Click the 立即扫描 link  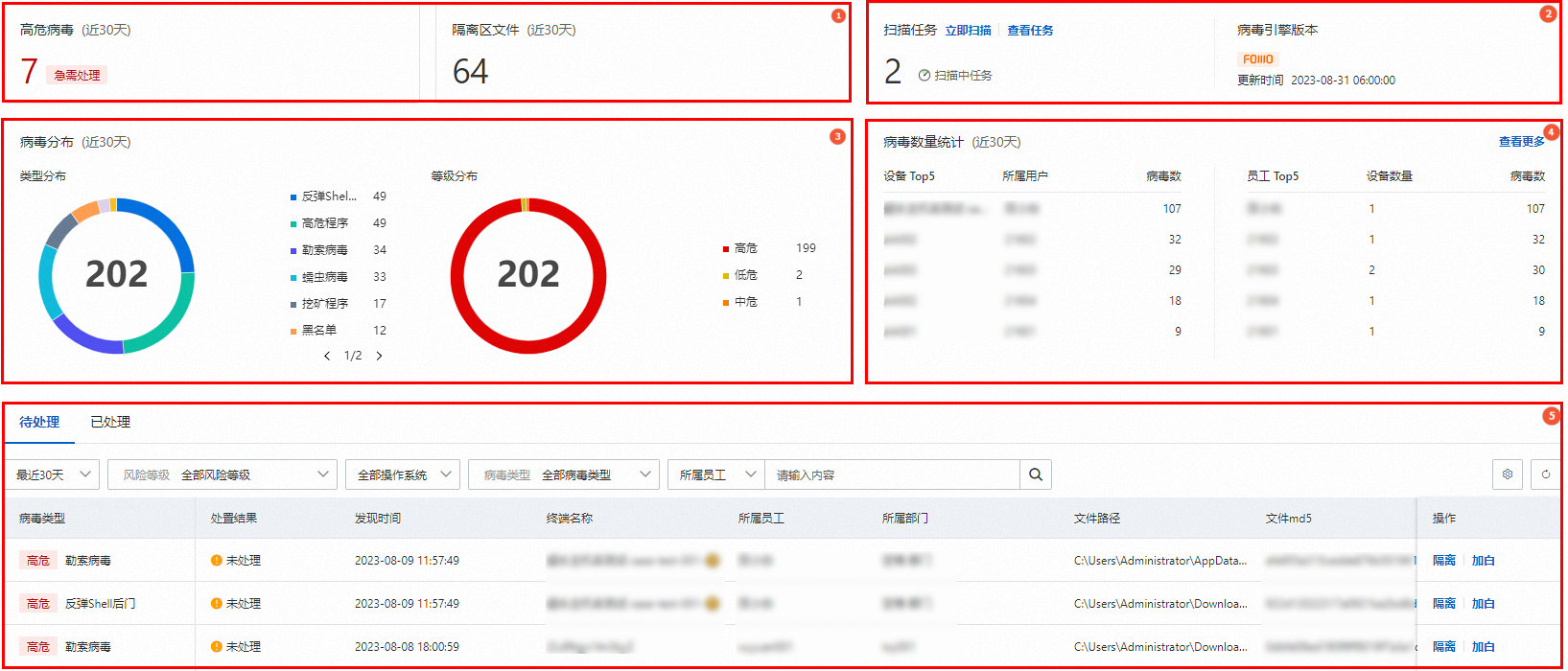point(969,31)
